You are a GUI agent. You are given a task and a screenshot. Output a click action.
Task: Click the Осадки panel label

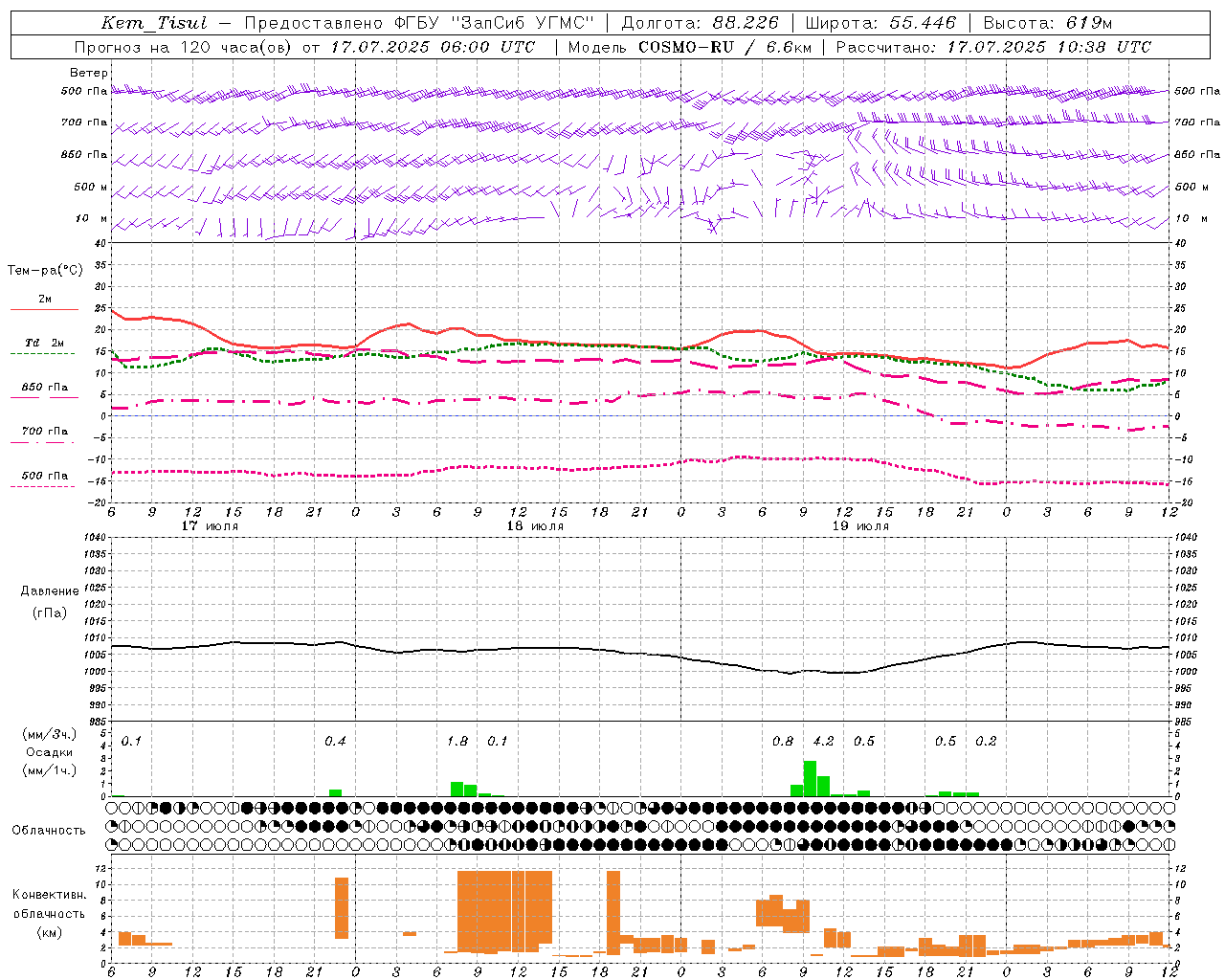point(50,752)
